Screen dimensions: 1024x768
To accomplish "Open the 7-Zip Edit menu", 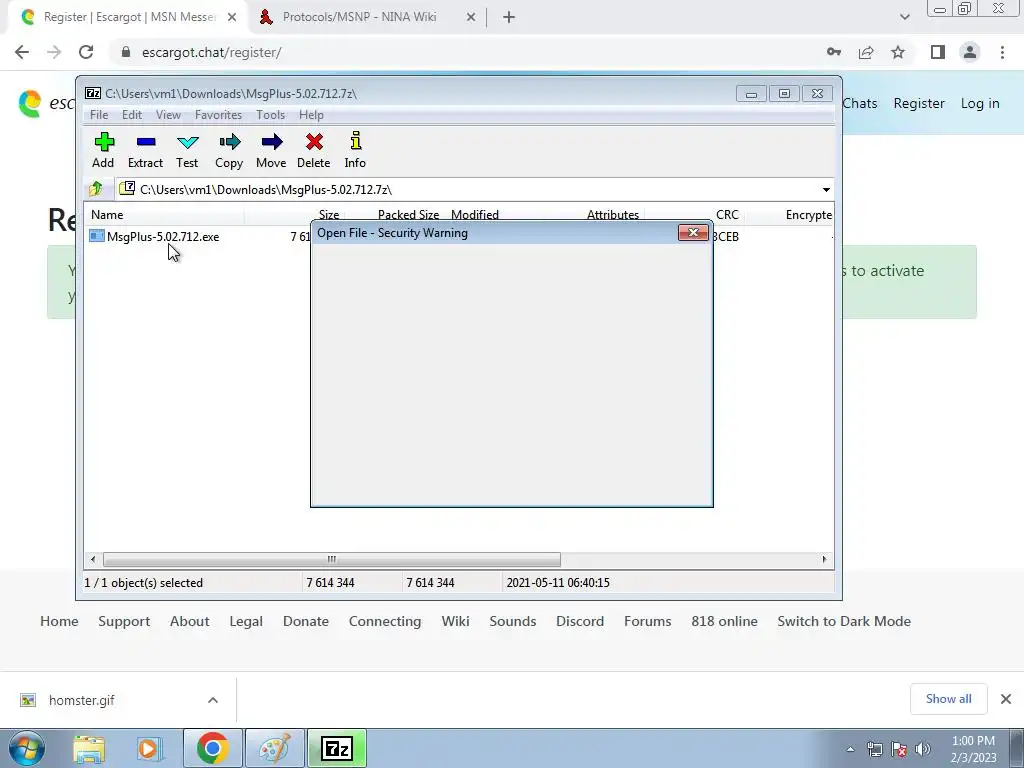I will pyautogui.click(x=132, y=115).
